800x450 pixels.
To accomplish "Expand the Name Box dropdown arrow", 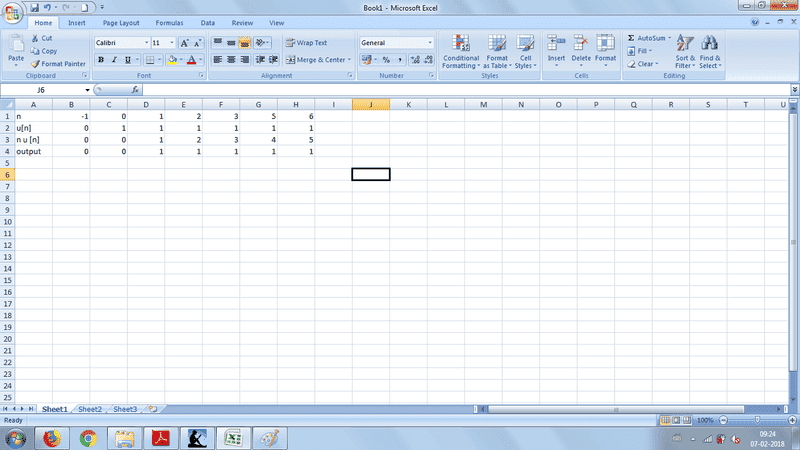I will [x=88, y=90].
